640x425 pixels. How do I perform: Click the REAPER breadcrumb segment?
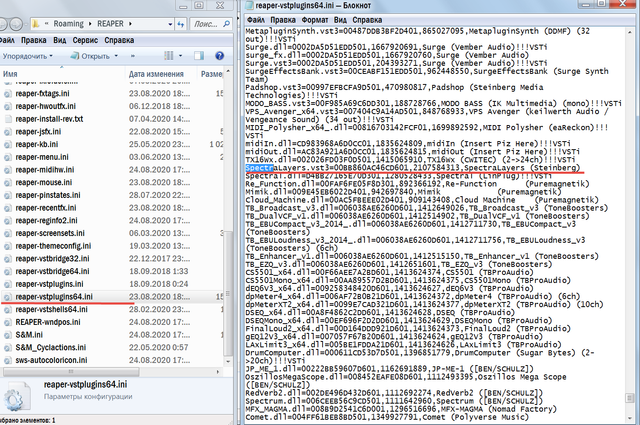coord(110,24)
